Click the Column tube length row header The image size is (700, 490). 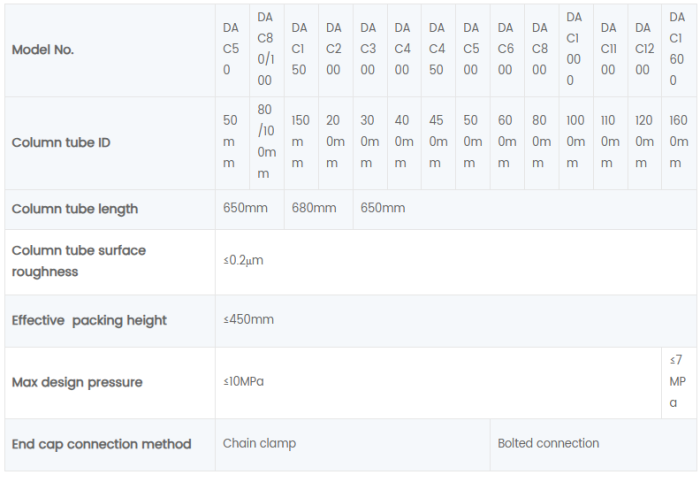75,209
